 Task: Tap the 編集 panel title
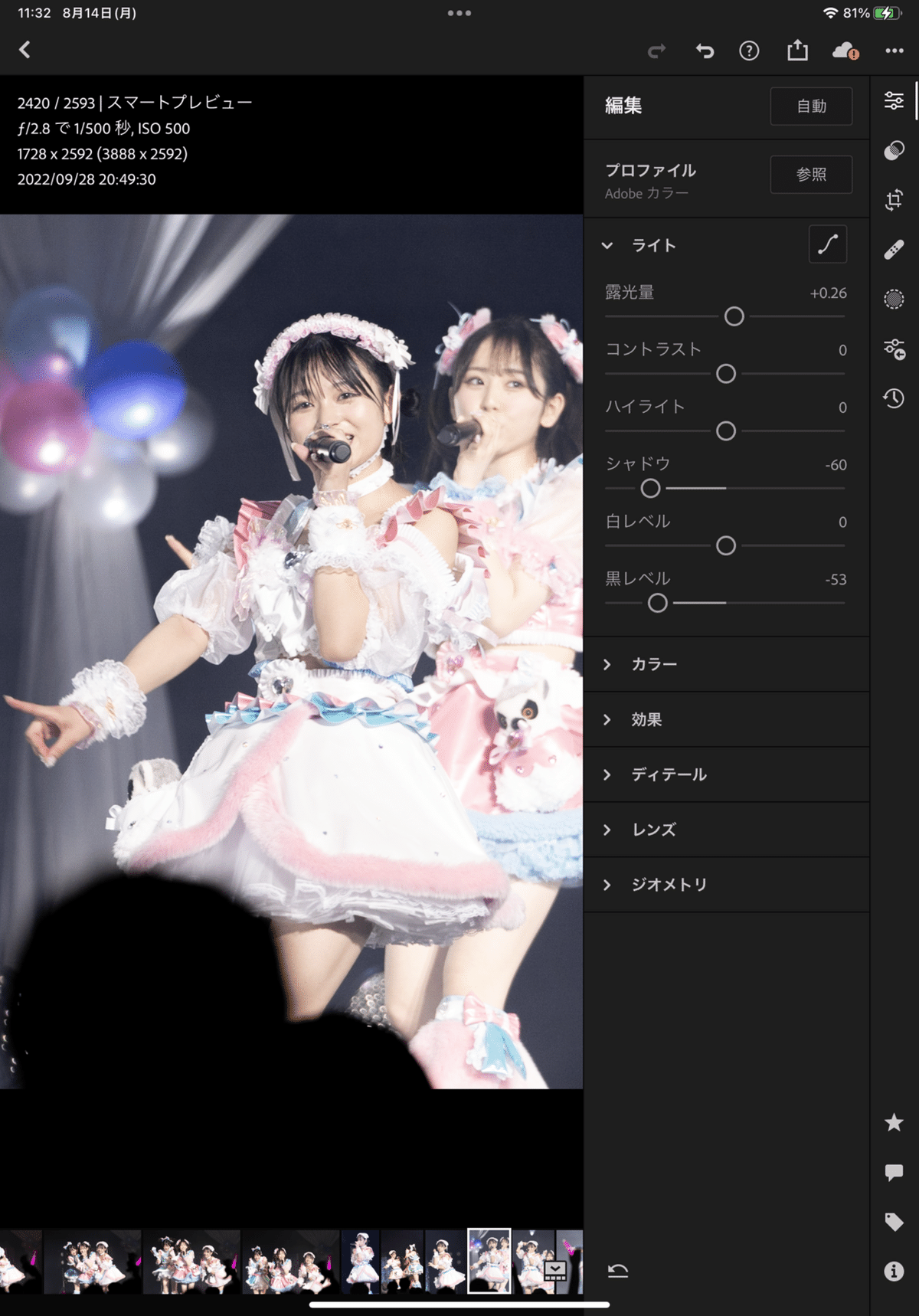point(623,106)
